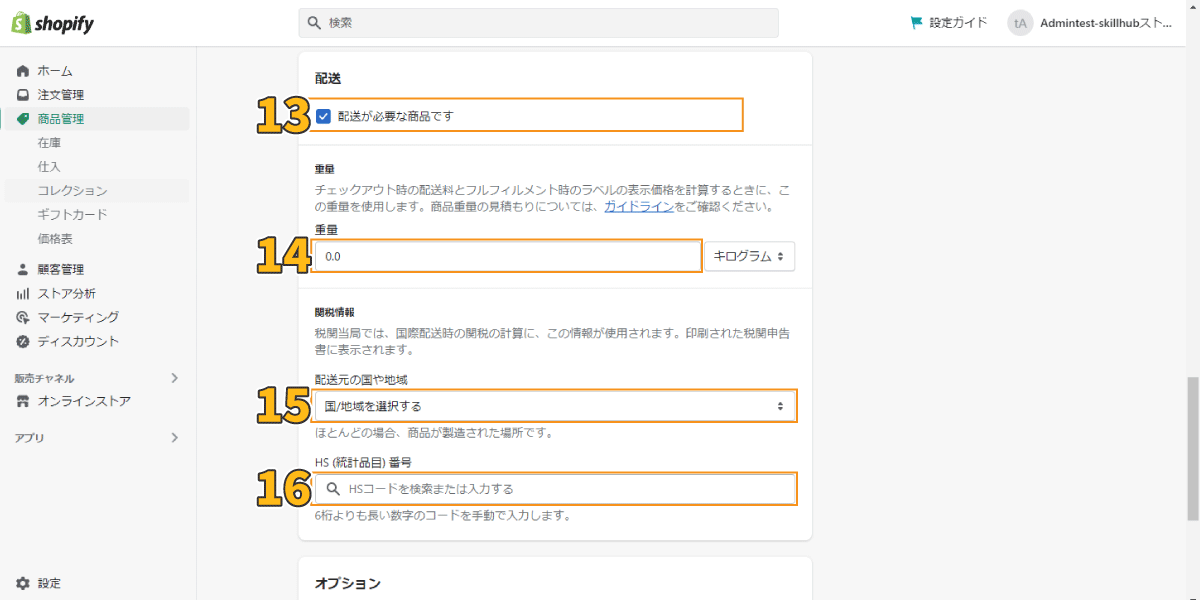Viewport: 1200px width, 600px height.
Task: Click the オンラインストア storefront icon
Action: [x=23, y=401]
